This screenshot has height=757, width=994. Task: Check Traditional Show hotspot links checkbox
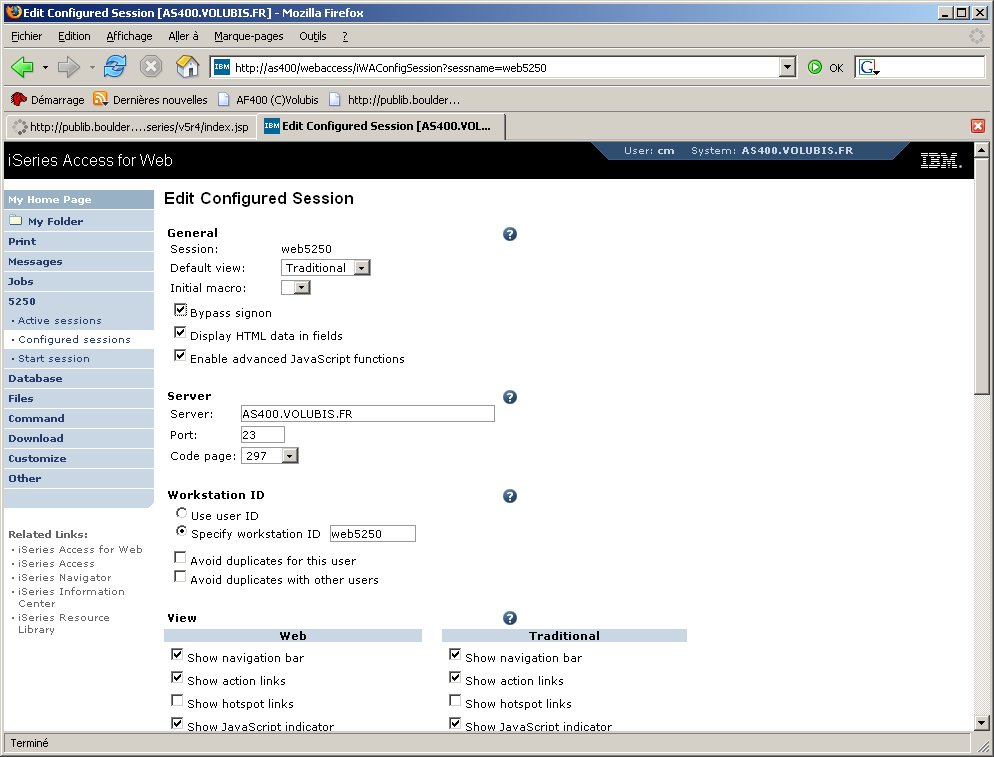455,701
